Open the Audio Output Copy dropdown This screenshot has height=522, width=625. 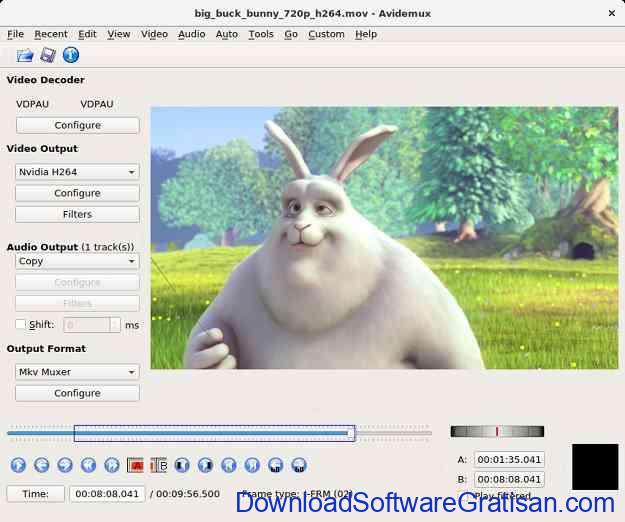click(77, 261)
